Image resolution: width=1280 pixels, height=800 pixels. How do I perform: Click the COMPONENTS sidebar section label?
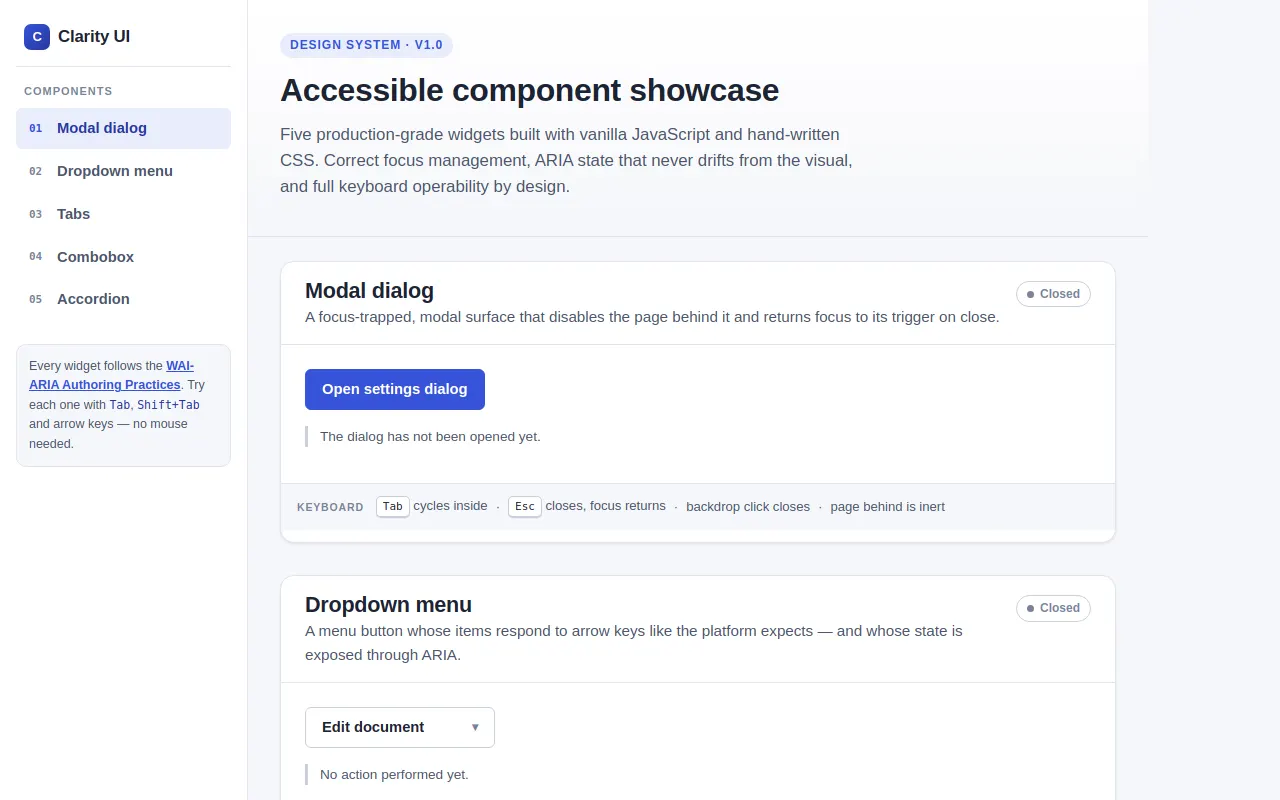tap(68, 91)
